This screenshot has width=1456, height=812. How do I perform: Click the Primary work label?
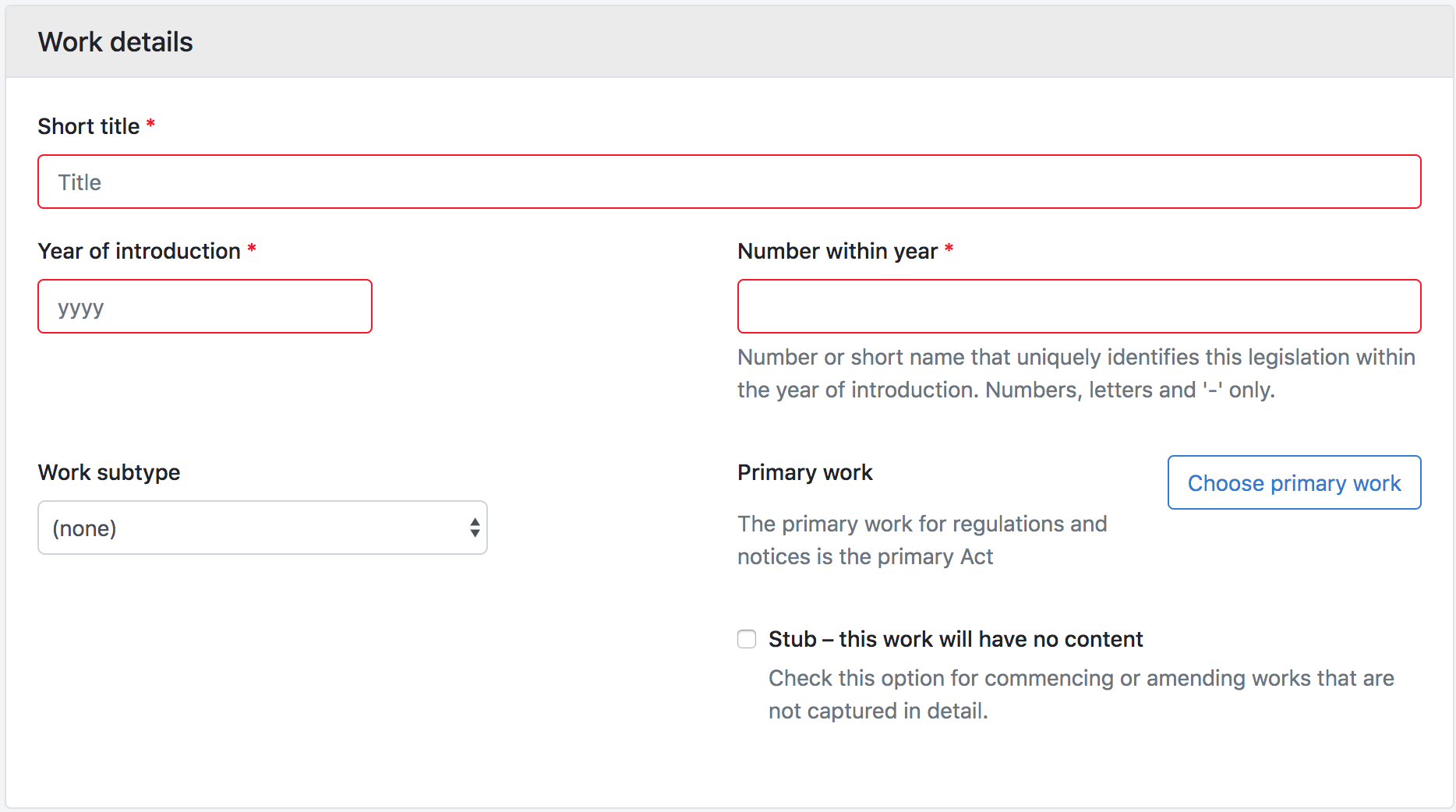(x=804, y=472)
